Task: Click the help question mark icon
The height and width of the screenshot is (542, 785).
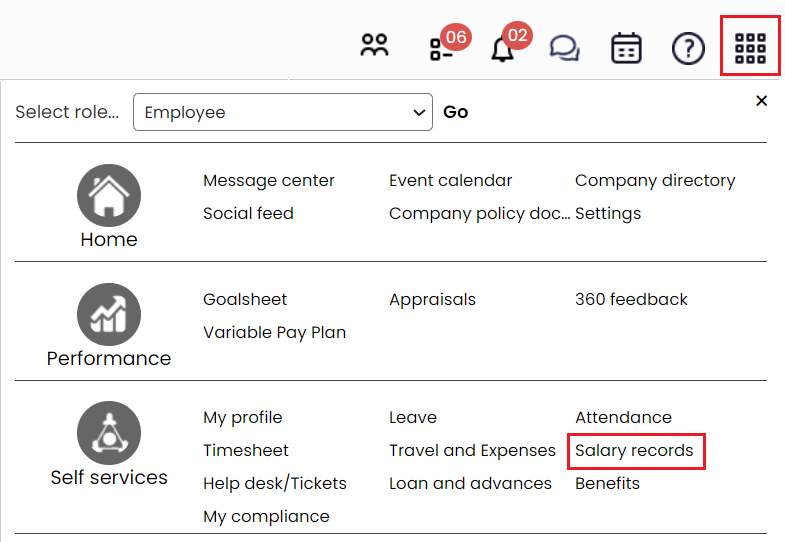Action: click(x=688, y=48)
